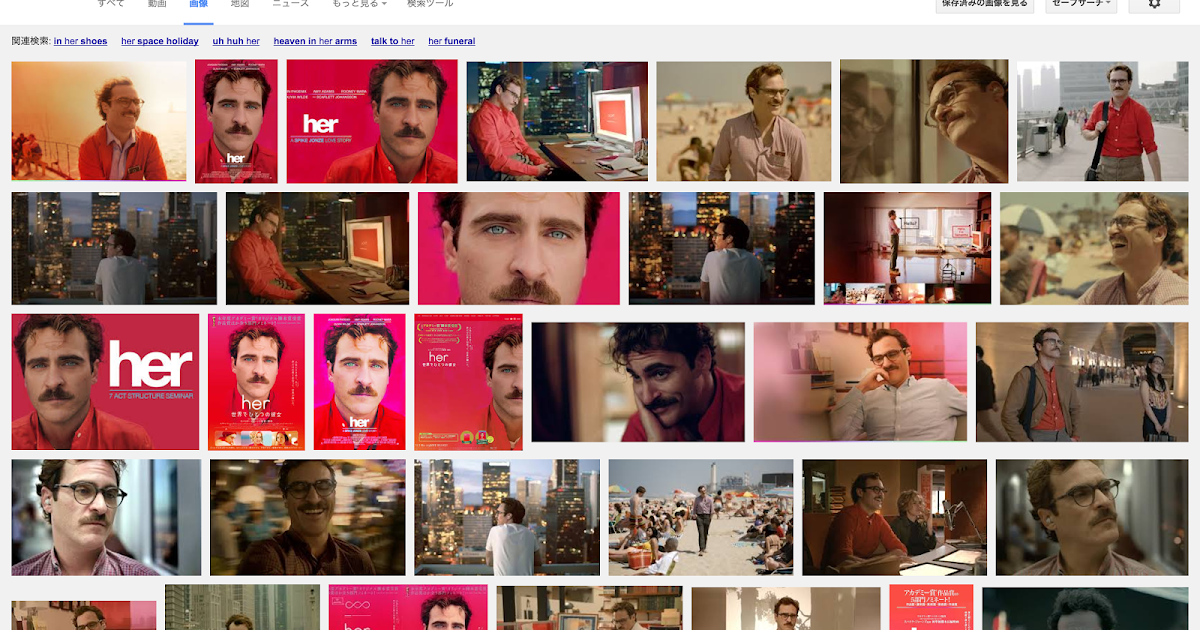Switch to the すべて tab
1200x630 pixels.
[x=111, y=4]
